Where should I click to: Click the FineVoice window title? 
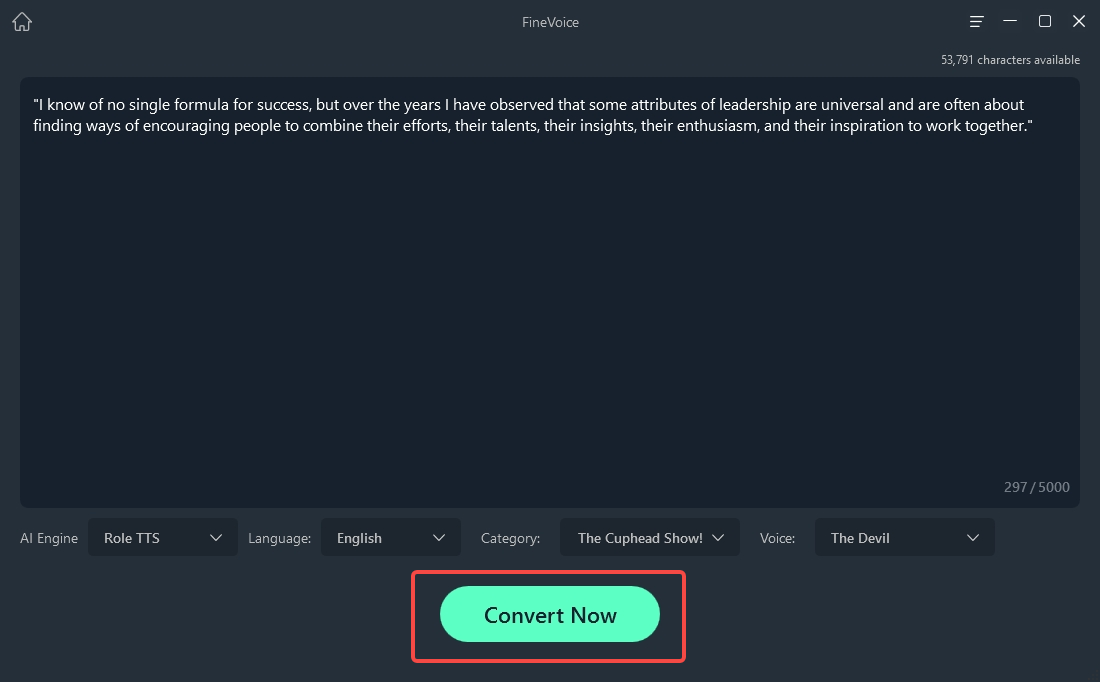pyautogui.click(x=550, y=22)
